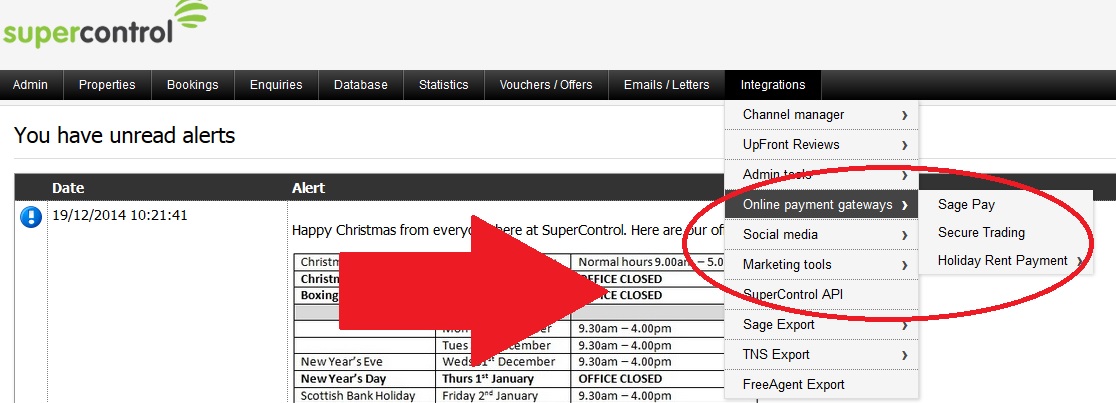Viewport: 1116px width, 403px height.
Task: Expand the TNS Export submenu
Action: click(820, 355)
